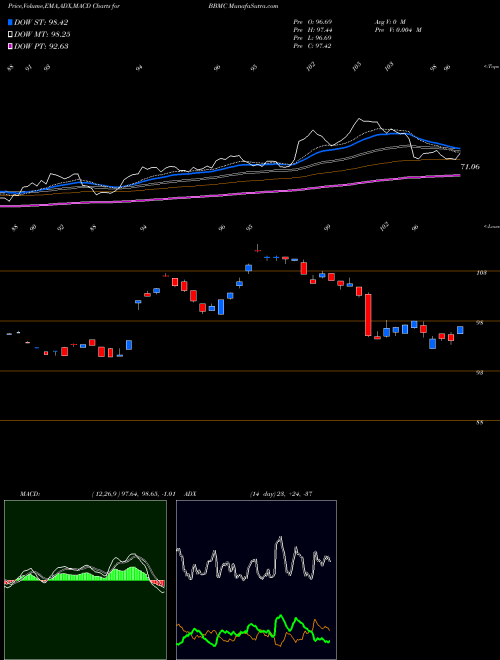Click the 93 price axis label
This screenshot has height=660, width=500.
481,373
